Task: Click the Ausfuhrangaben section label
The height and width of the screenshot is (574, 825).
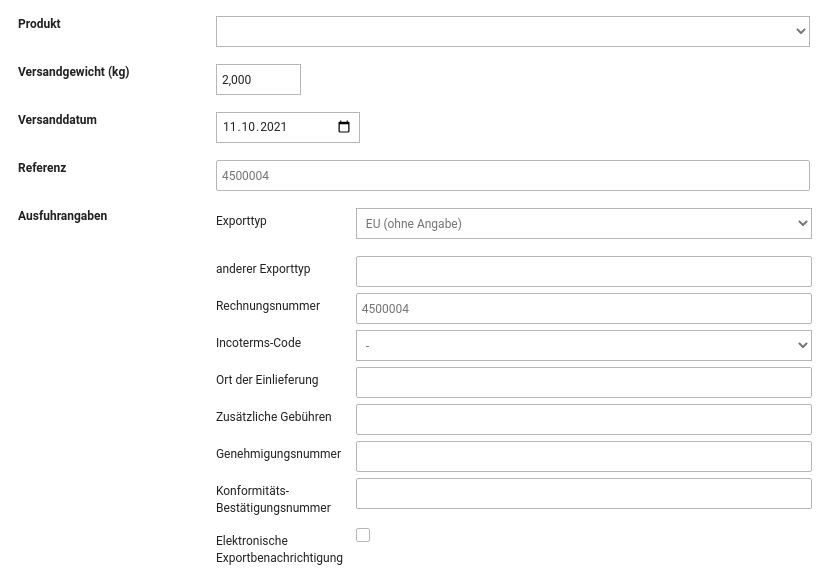Action: tap(62, 216)
